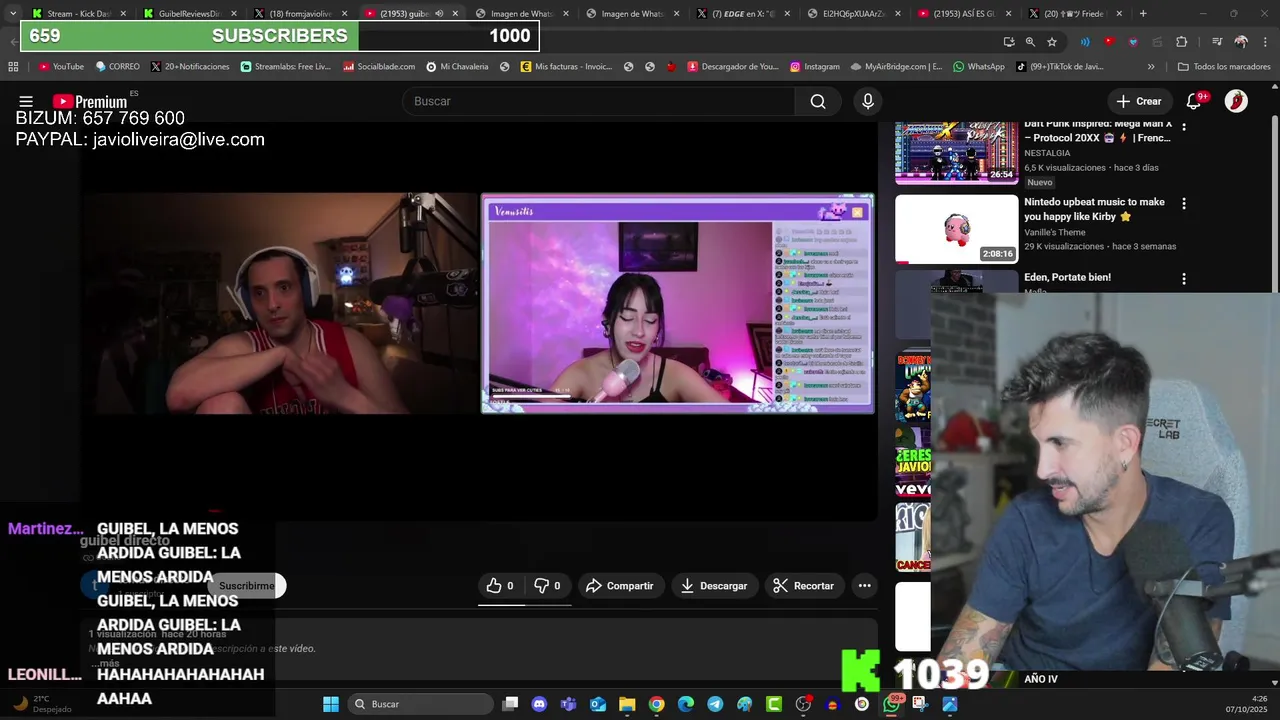Open video options for Daft Punk Mega Man video
The height and width of the screenshot is (720, 1280).
pos(1184,127)
